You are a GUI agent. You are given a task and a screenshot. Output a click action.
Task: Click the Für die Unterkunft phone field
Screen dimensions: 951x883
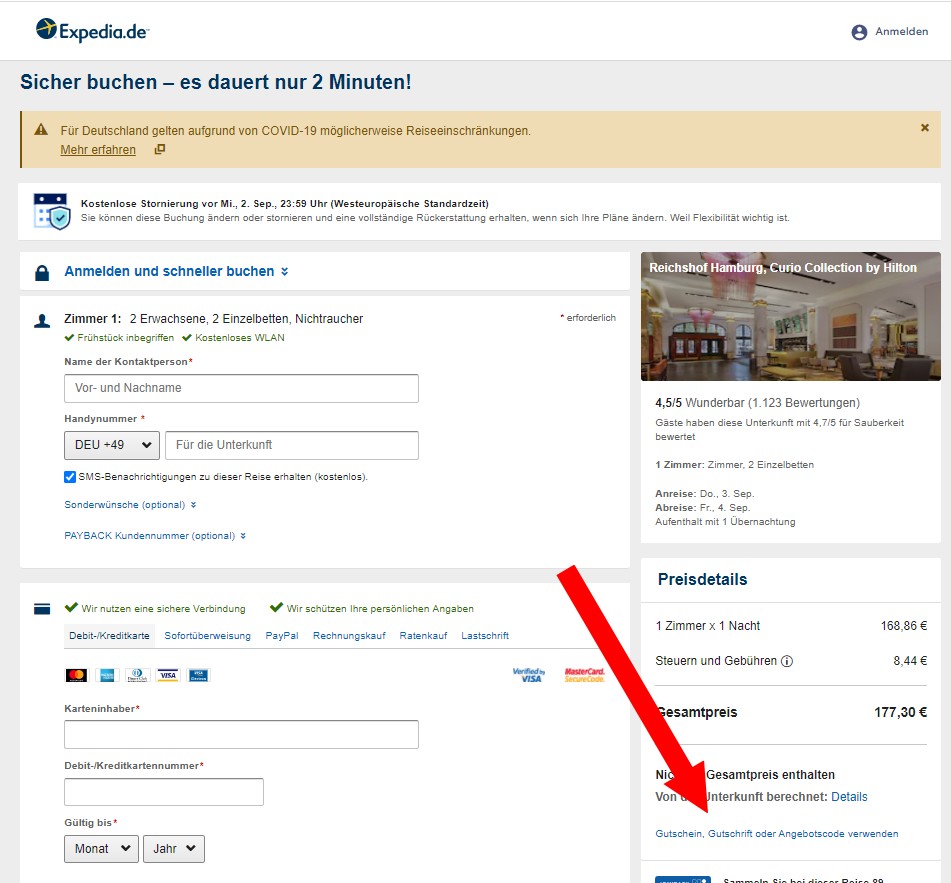click(292, 445)
